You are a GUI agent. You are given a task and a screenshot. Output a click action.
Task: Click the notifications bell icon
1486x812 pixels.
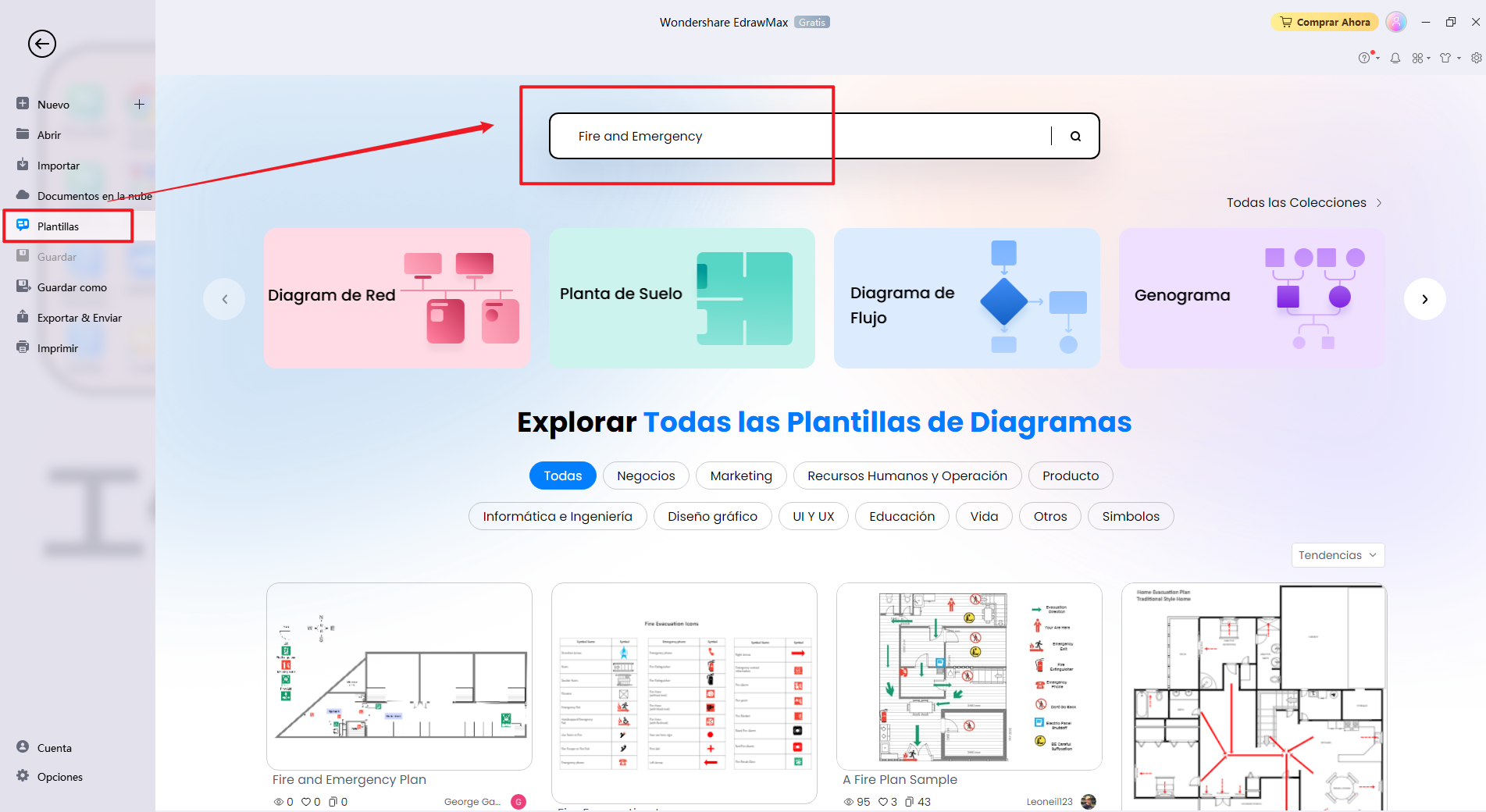[x=1395, y=58]
